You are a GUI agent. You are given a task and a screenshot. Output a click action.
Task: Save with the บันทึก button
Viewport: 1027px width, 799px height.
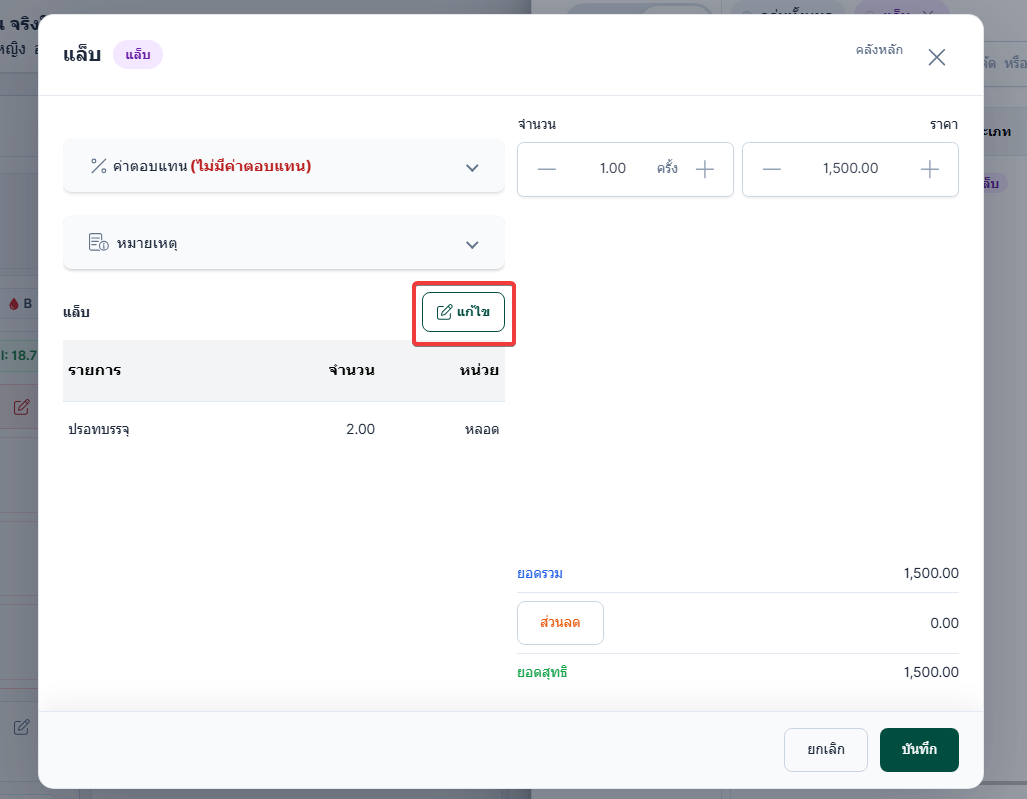pos(919,749)
